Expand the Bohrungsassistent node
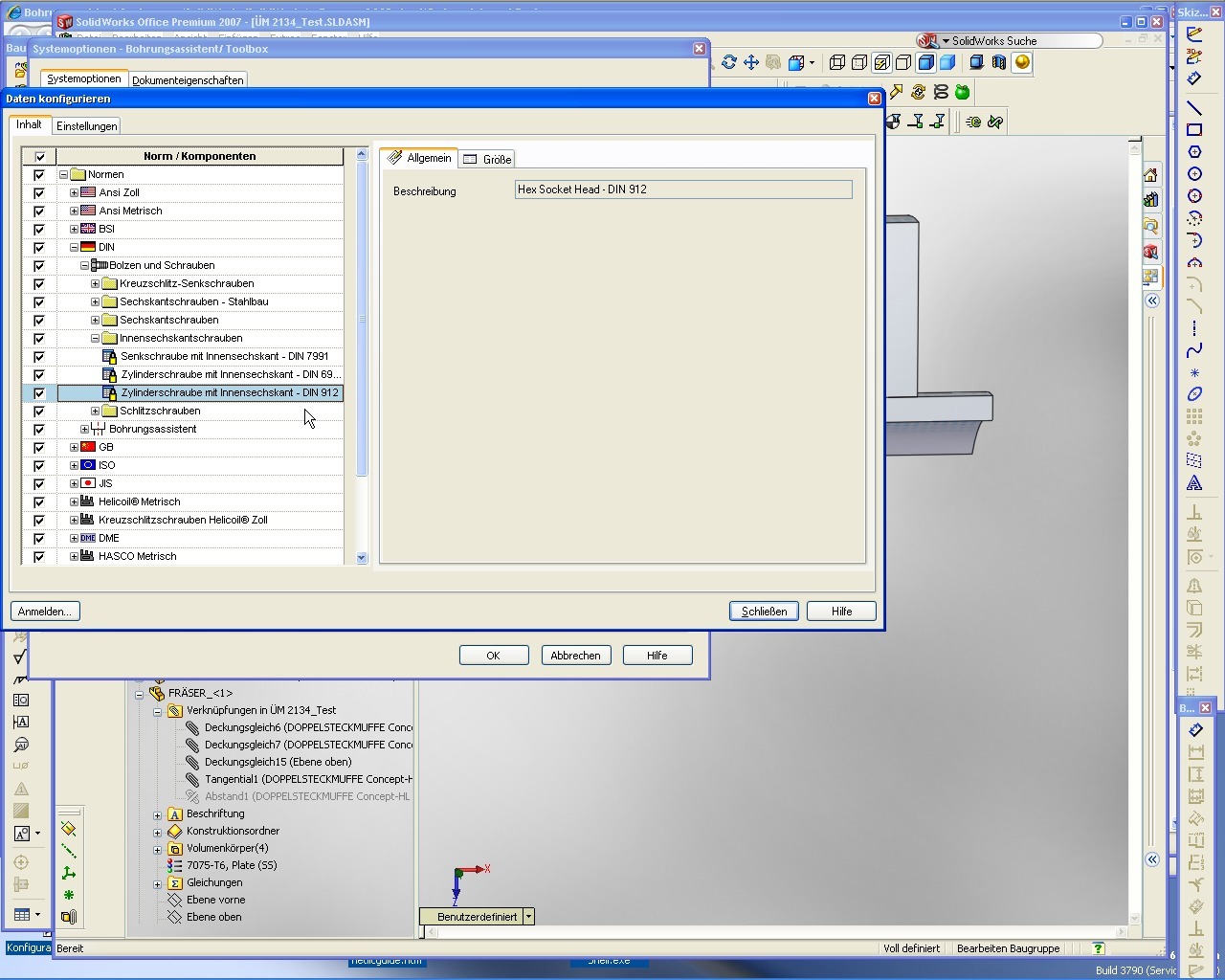 tap(84, 429)
